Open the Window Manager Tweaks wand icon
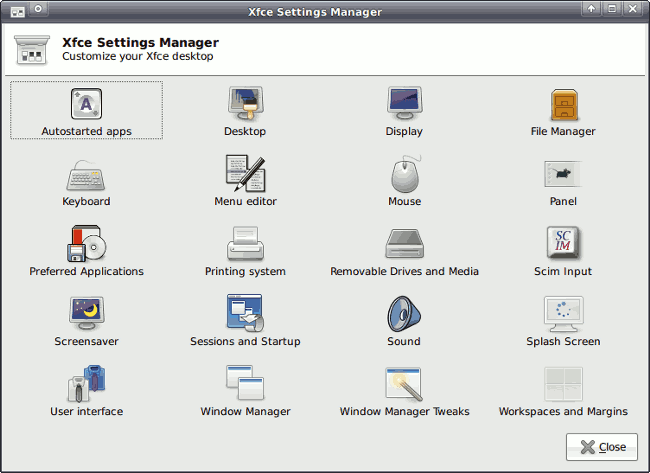 click(404, 384)
